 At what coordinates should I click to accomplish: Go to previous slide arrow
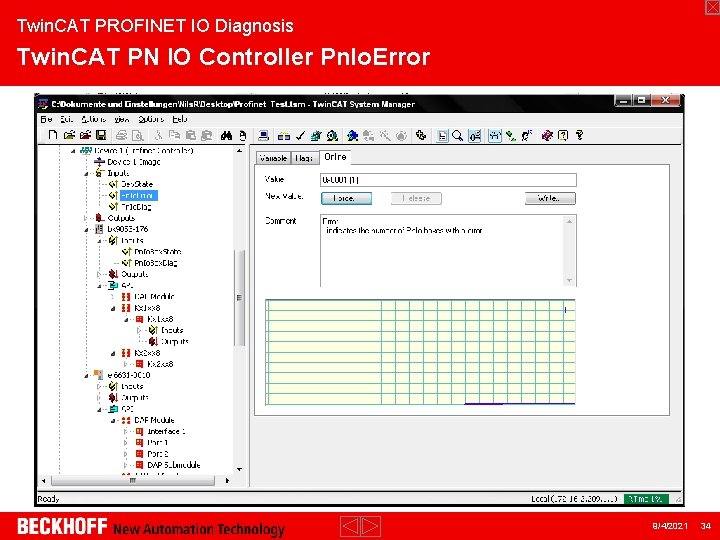(350, 526)
